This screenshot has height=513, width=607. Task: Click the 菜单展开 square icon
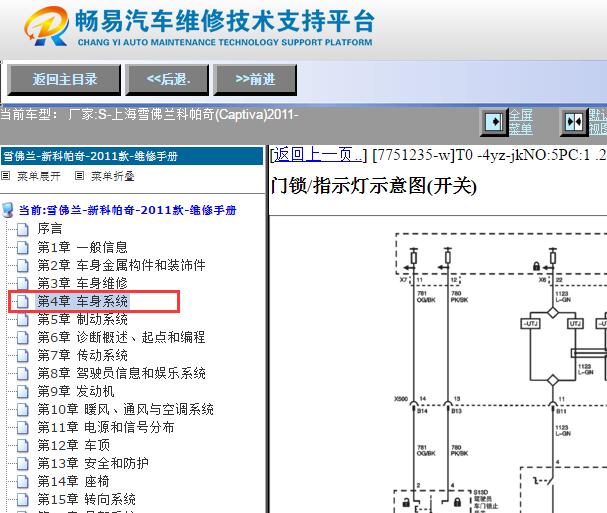(x=5, y=176)
